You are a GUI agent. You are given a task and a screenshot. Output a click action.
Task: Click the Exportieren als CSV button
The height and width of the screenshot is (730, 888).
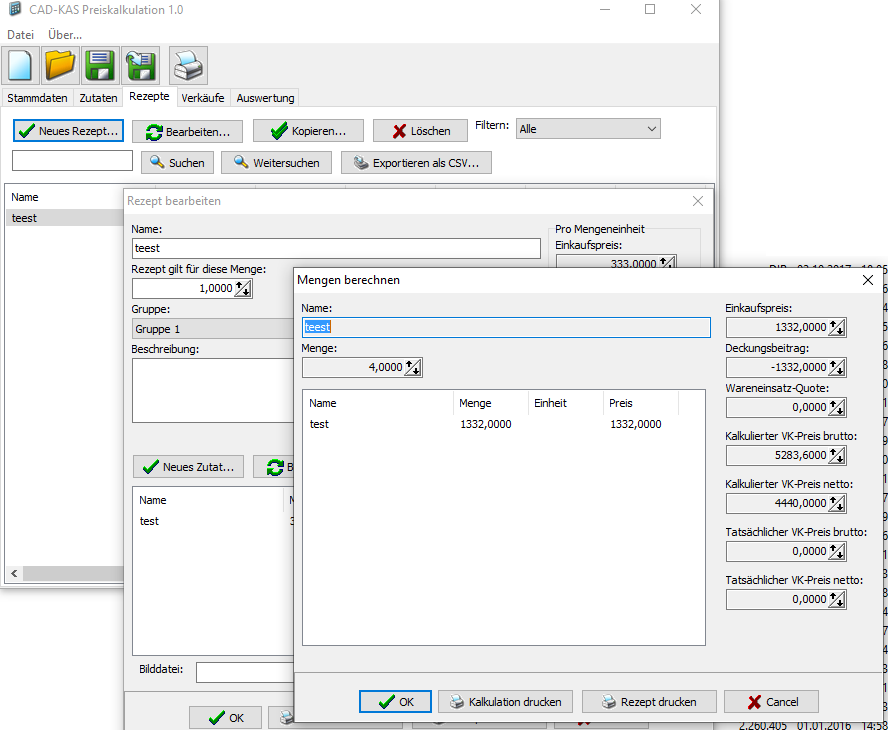tap(416, 163)
